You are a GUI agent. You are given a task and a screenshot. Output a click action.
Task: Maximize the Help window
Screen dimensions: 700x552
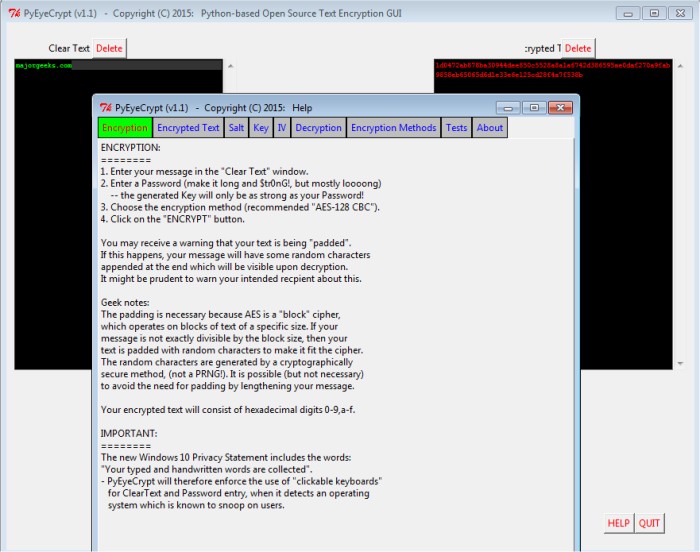(x=534, y=108)
